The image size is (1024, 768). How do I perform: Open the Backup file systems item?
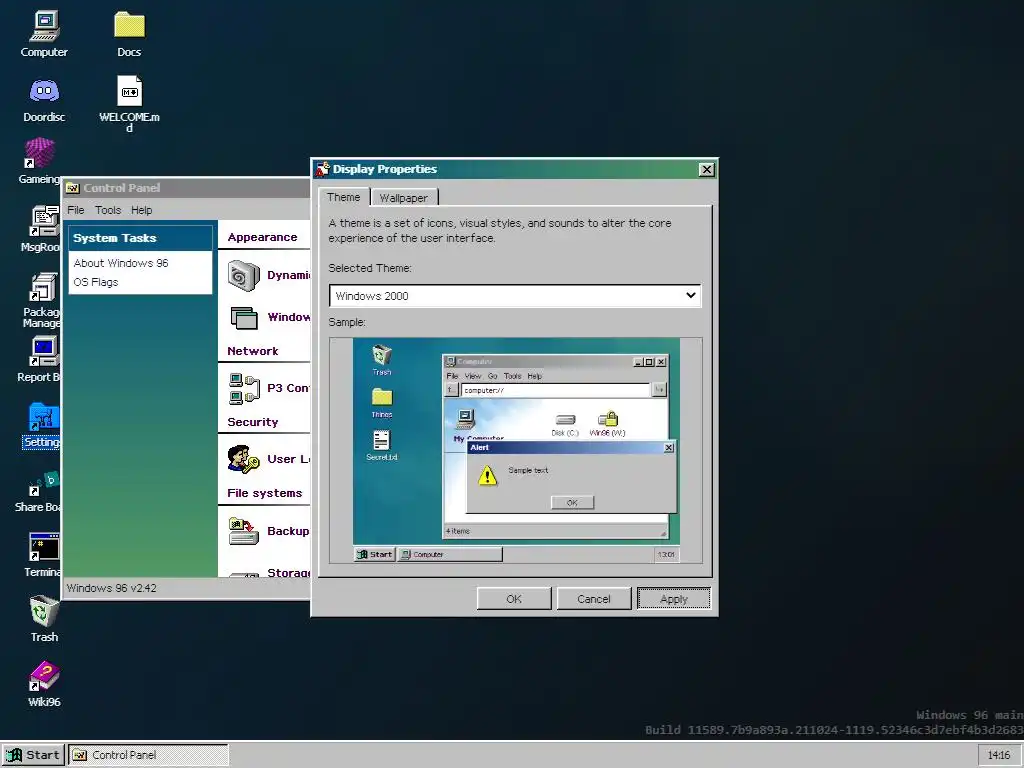point(268,531)
